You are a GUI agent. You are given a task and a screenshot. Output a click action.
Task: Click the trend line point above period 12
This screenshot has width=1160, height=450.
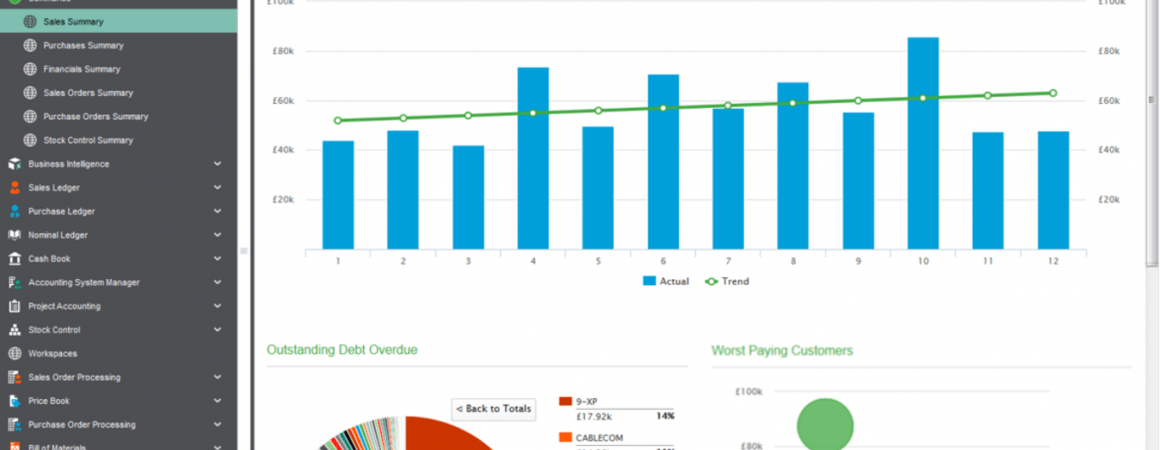[x=1053, y=93]
